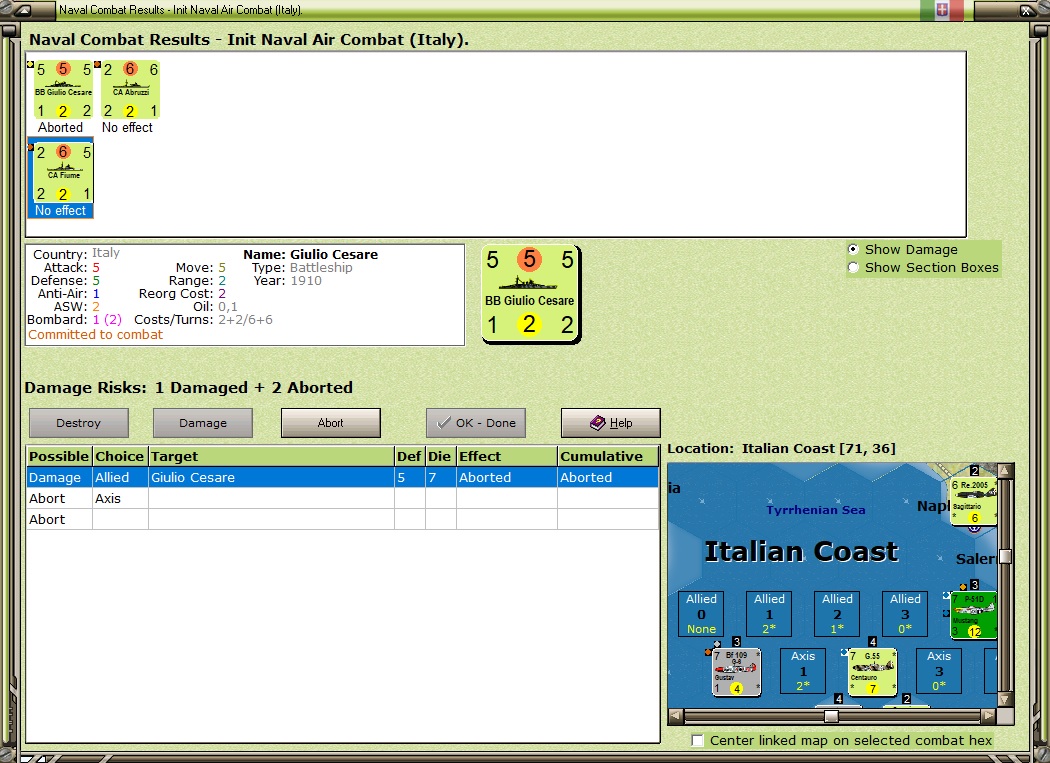1050x763 pixels.
Task: Click the Choice column header
Action: (120, 456)
